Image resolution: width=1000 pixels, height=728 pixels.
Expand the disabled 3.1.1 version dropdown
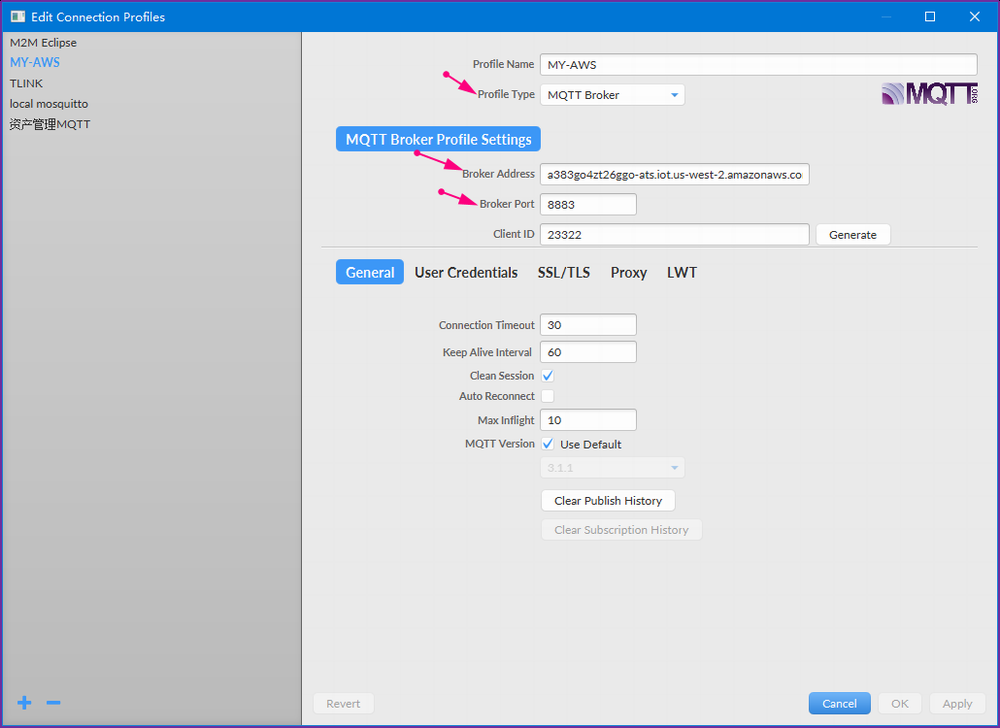pos(612,468)
